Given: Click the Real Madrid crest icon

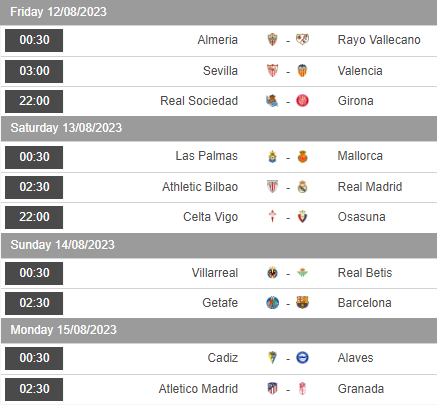Looking at the screenshot, I should pyautogui.click(x=302, y=187).
